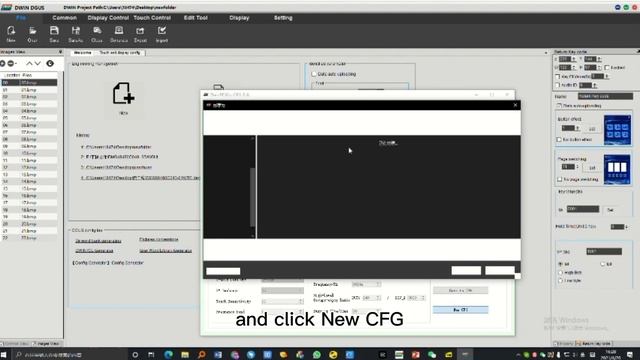Adjust the Audio ID stepper
The image size is (640, 360).
tap(594, 85)
